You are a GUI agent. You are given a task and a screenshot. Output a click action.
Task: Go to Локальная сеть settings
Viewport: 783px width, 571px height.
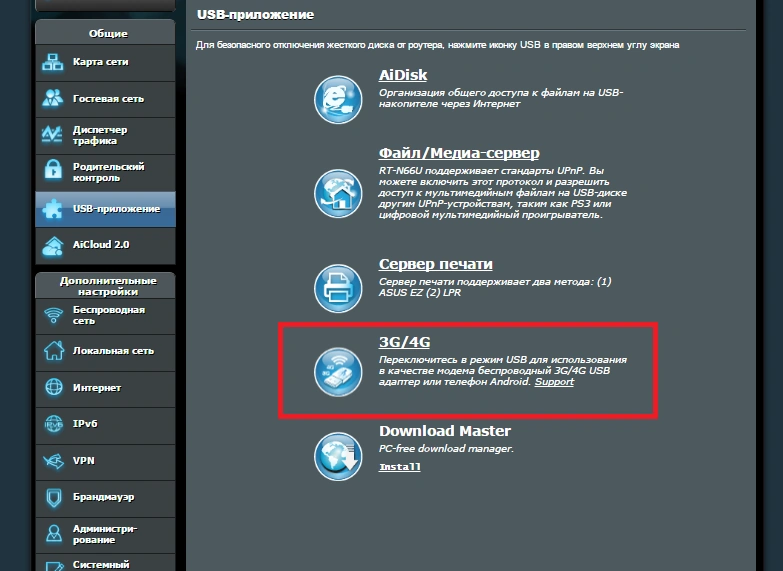pyautogui.click(x=105, y=351)
